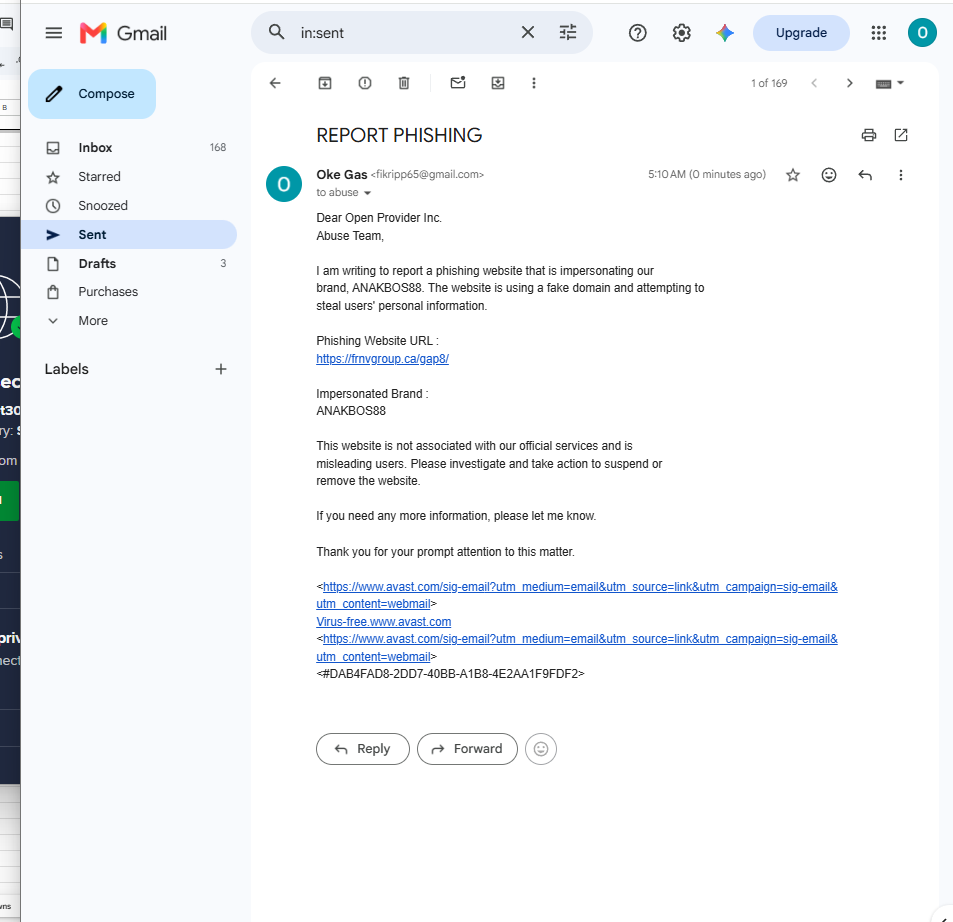Add emoji reaction in message header

coord(828,175)
